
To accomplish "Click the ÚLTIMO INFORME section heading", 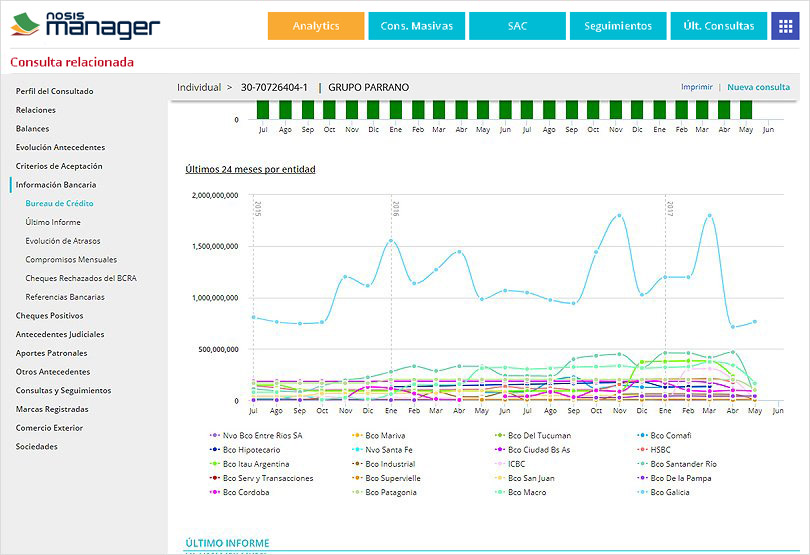I will pos(227,543).
